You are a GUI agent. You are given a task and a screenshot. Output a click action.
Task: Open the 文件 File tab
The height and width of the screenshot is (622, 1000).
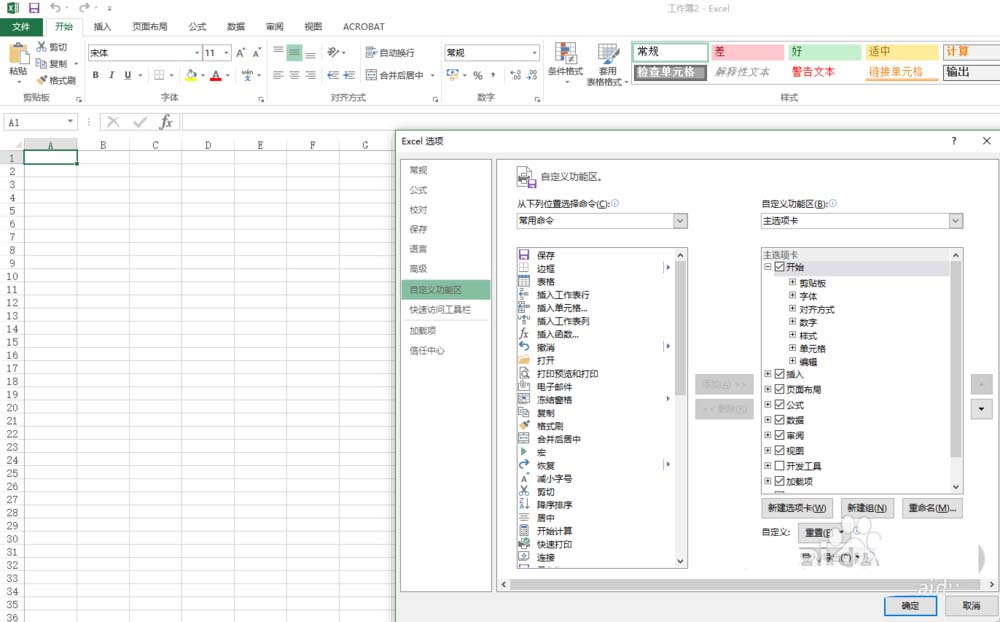(21, 27)
